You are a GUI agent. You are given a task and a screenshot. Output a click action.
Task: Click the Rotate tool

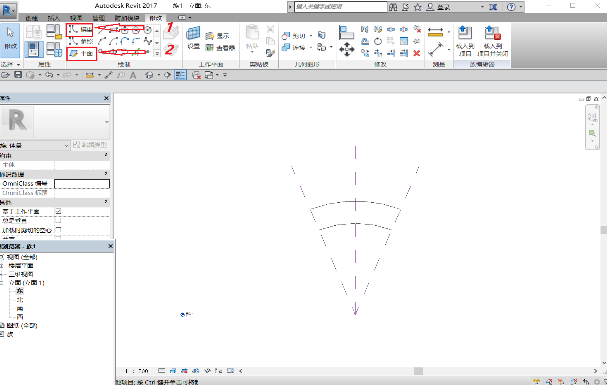tap(378, 41)
